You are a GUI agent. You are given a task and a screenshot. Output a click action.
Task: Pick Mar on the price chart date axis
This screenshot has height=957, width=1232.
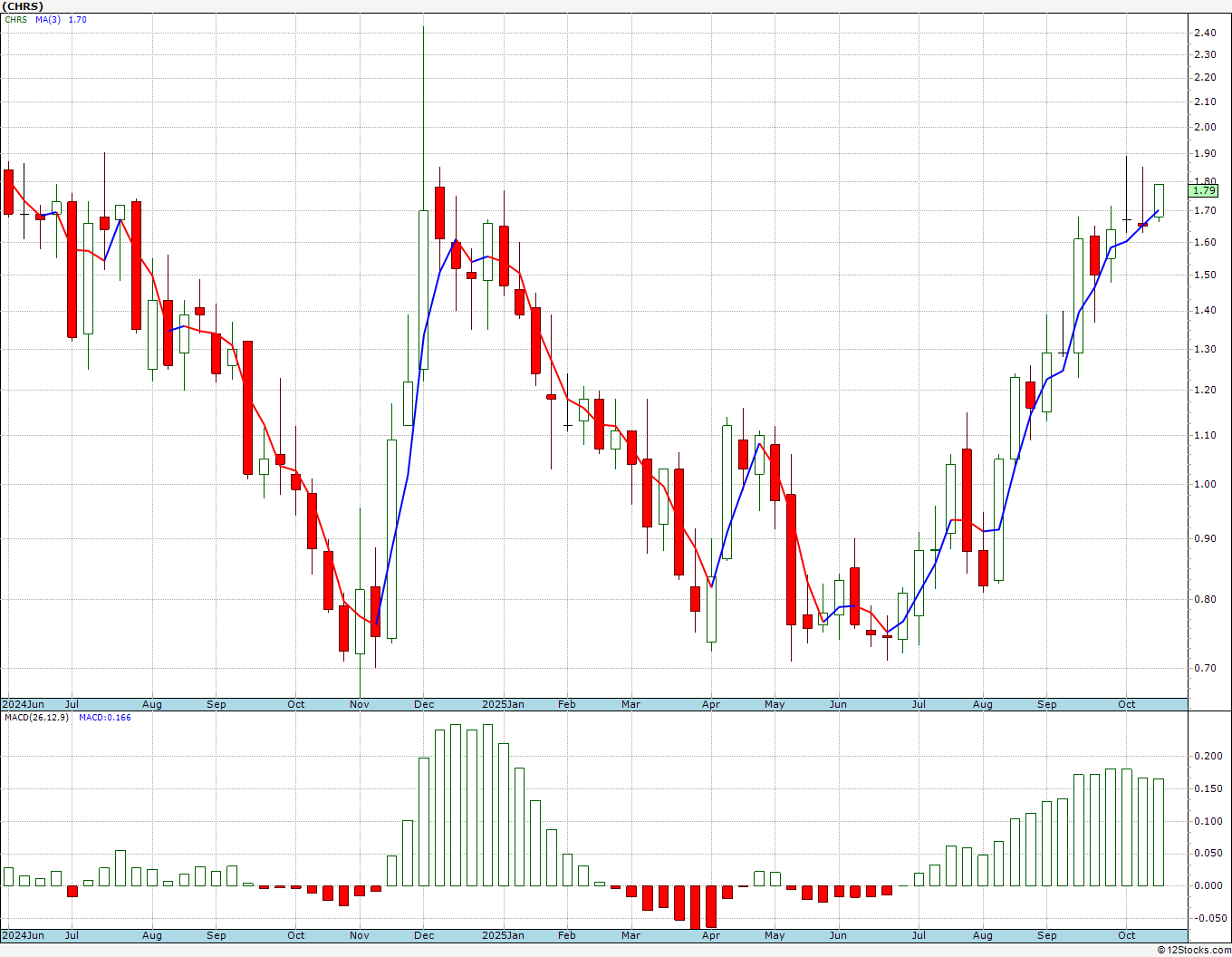click(630, 704)
